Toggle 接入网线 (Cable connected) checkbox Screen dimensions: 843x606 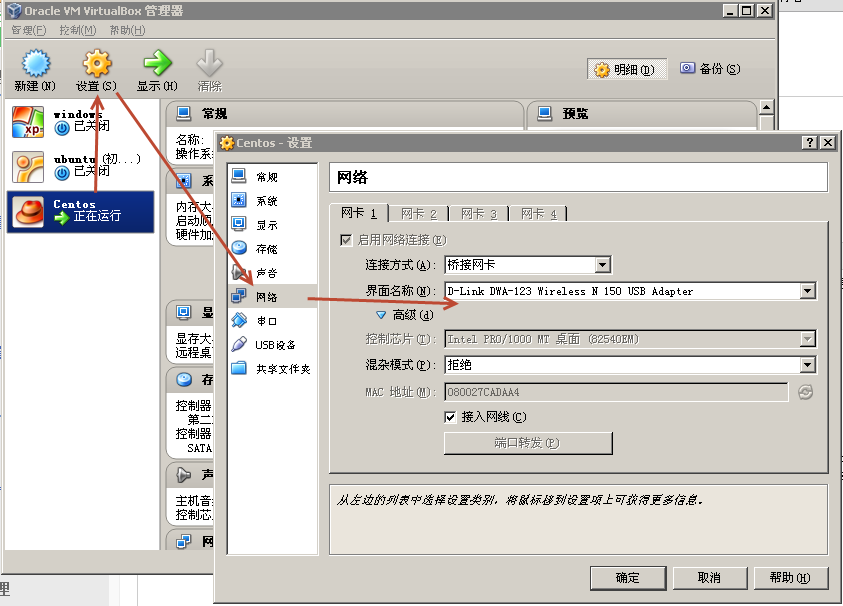pos(451,417)
